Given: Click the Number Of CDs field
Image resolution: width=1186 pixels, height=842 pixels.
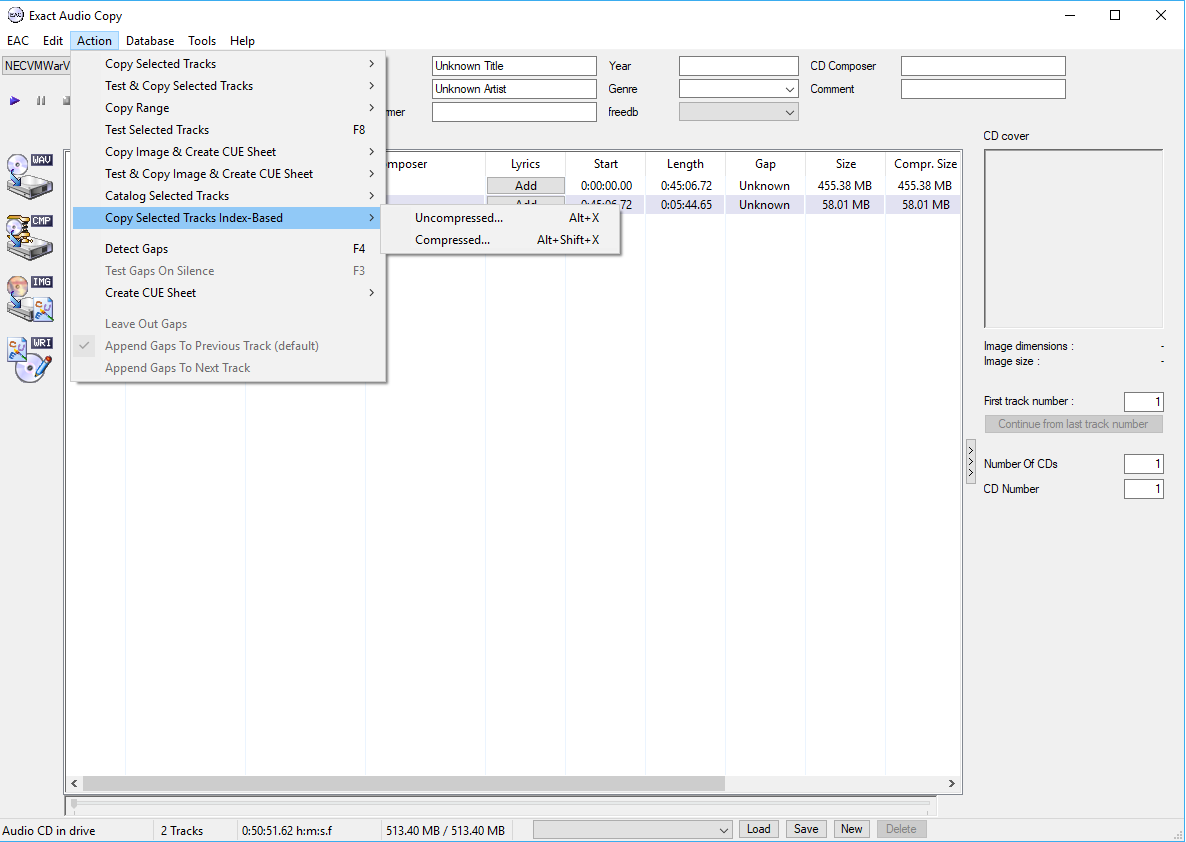Looking at the screenshot, I should [x=1144, y=464].
